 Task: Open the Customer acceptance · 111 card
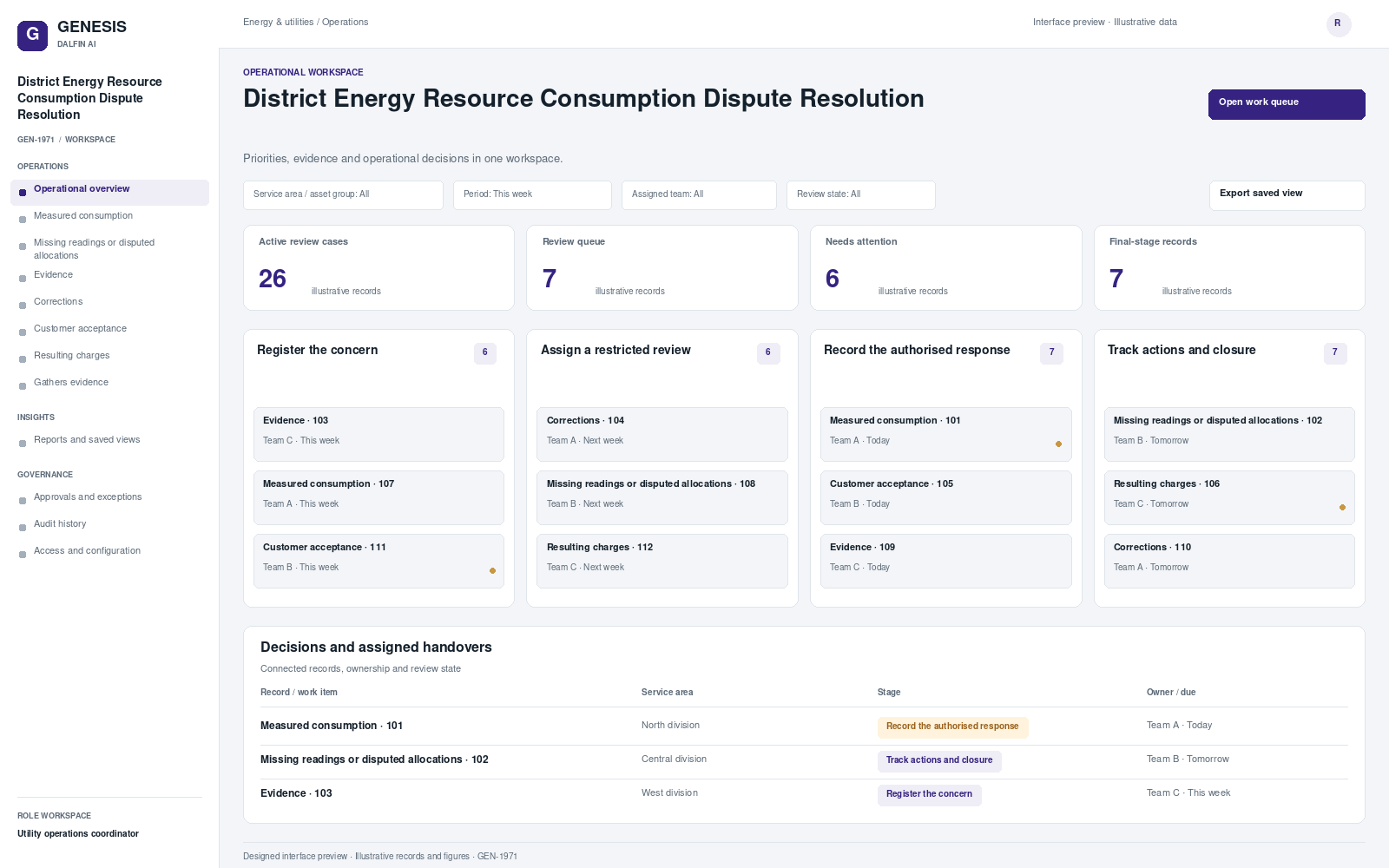379,561
